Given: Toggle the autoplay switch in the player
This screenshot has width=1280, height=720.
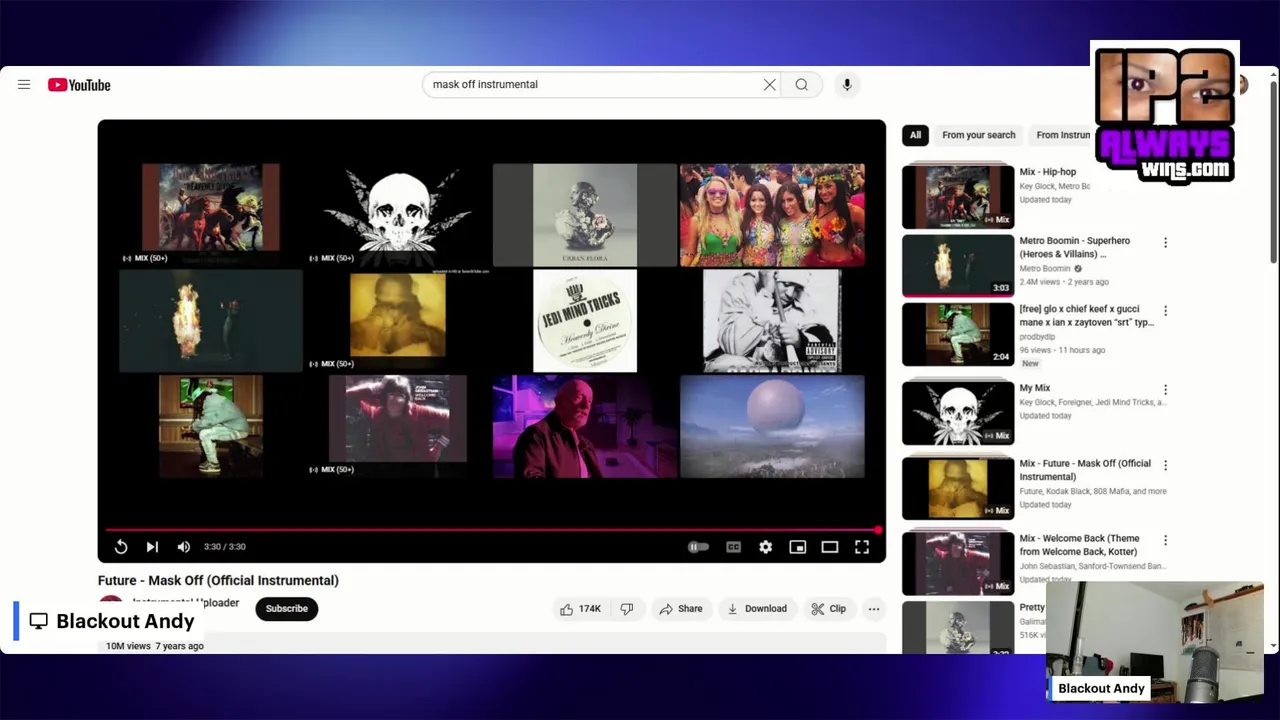Looking at the screenshot, I should (699, 547).
